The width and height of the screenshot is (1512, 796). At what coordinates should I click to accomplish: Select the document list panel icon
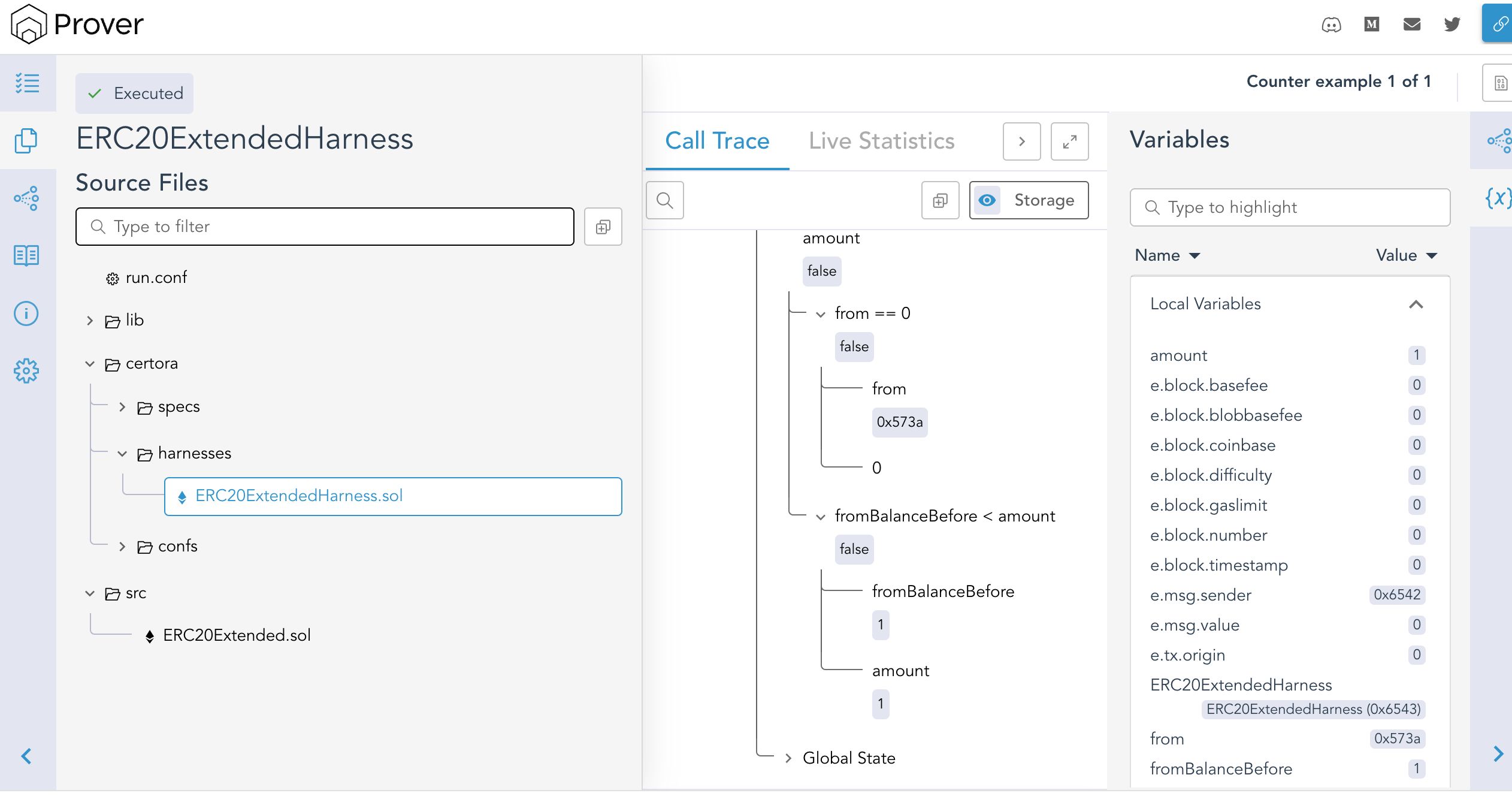pos(28,141)
